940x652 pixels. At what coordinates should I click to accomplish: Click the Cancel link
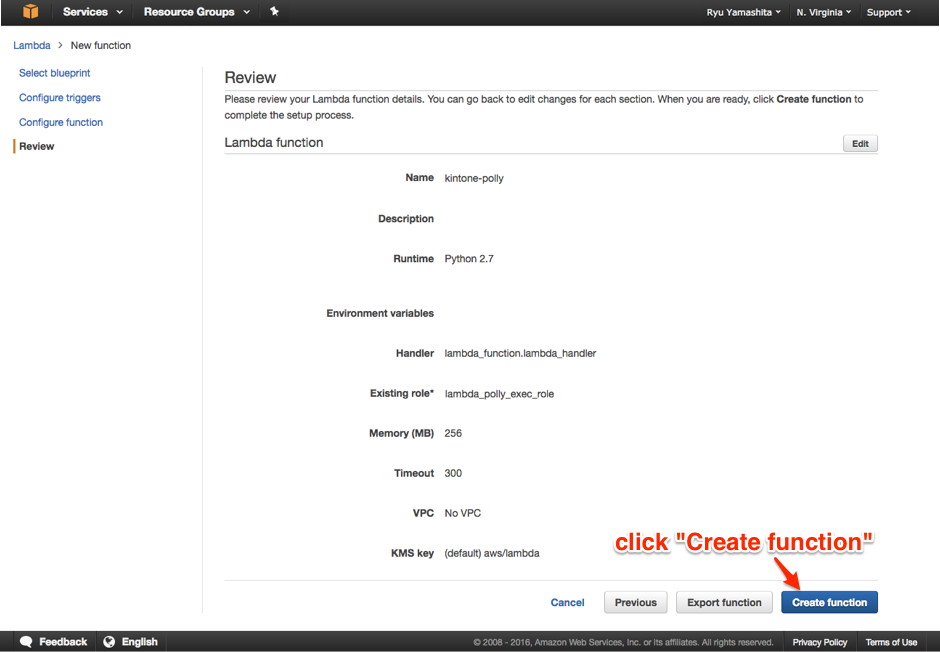point(567,602)
